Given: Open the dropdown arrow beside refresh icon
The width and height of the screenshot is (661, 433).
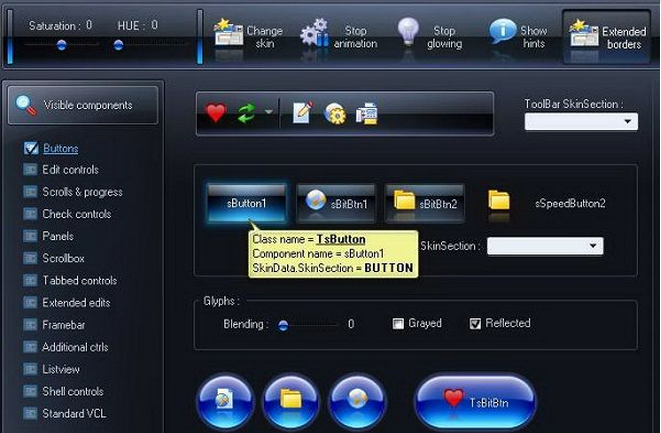Looking at the screenshot, I should [269, 113].
